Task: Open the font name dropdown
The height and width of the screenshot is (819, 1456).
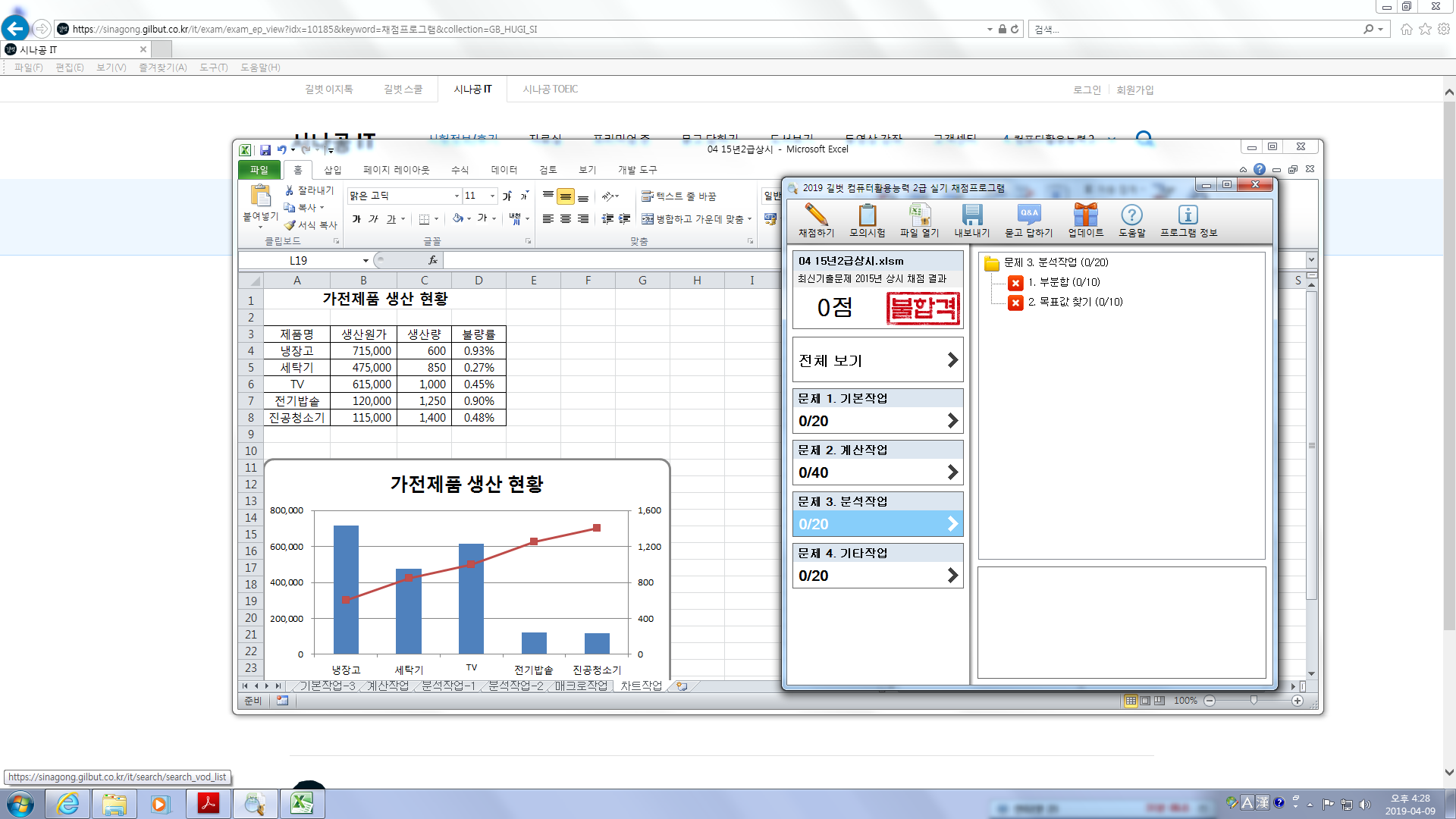Action: click(x=457, y=196)
